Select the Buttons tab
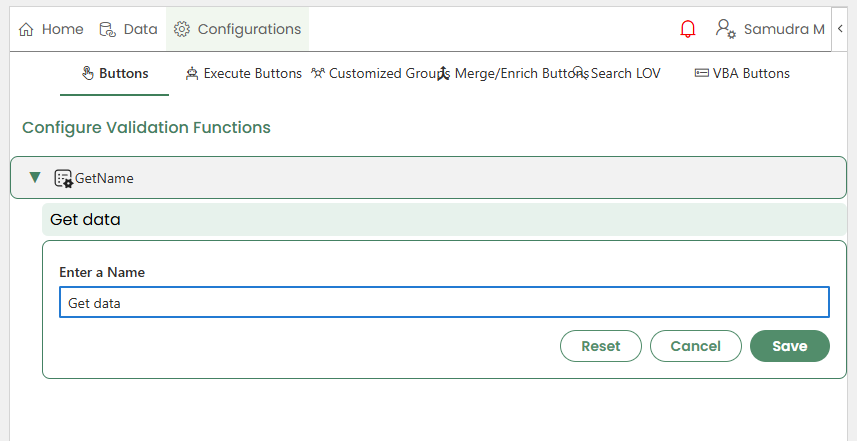 pyautogui.click(x=115, y=73)
